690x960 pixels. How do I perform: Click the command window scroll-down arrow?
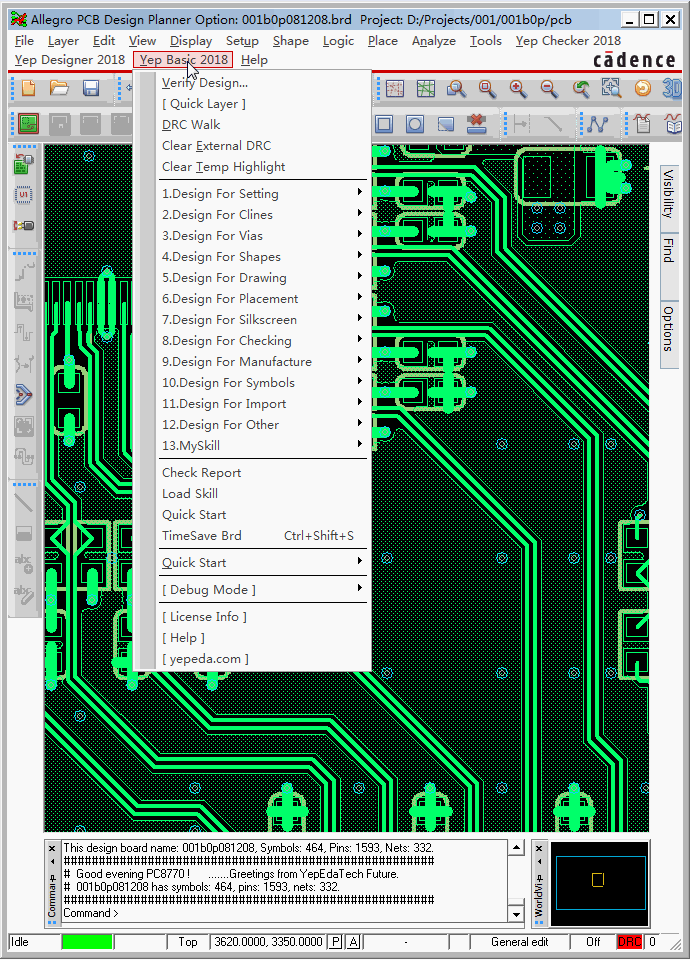coord(517,914)
